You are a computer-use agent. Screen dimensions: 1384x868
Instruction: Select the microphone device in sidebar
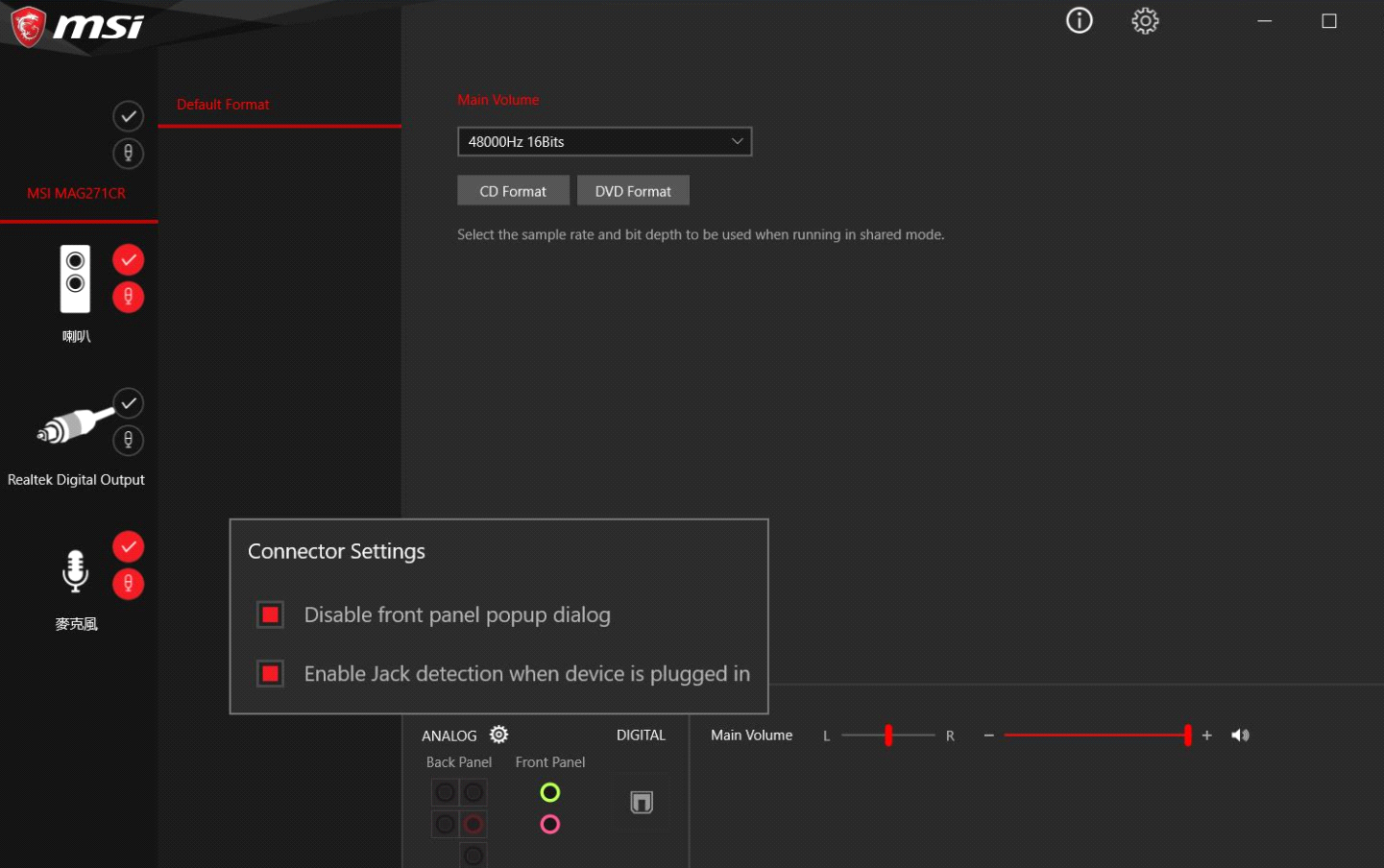75,571
